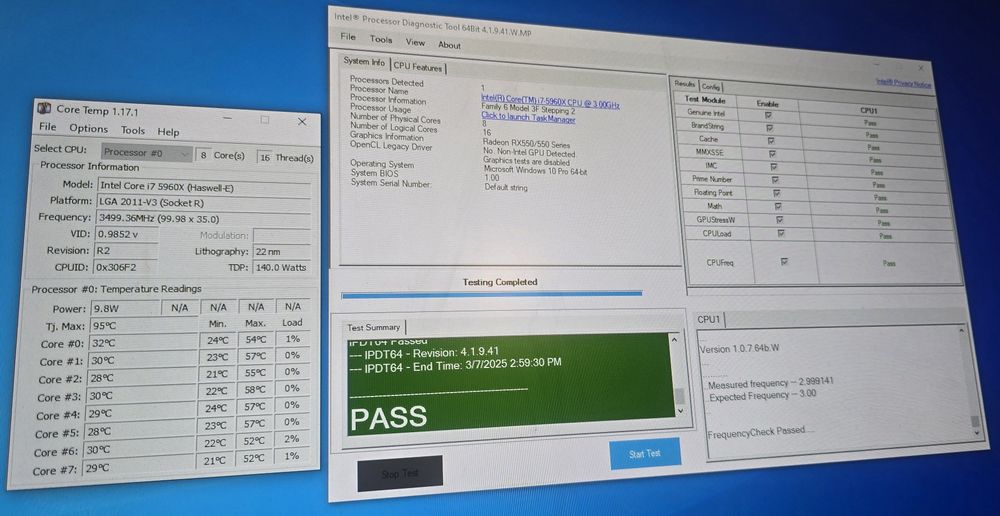1000x516 pixels.
Task: Click Core #6 load value 2%
Action: [292, 439]
